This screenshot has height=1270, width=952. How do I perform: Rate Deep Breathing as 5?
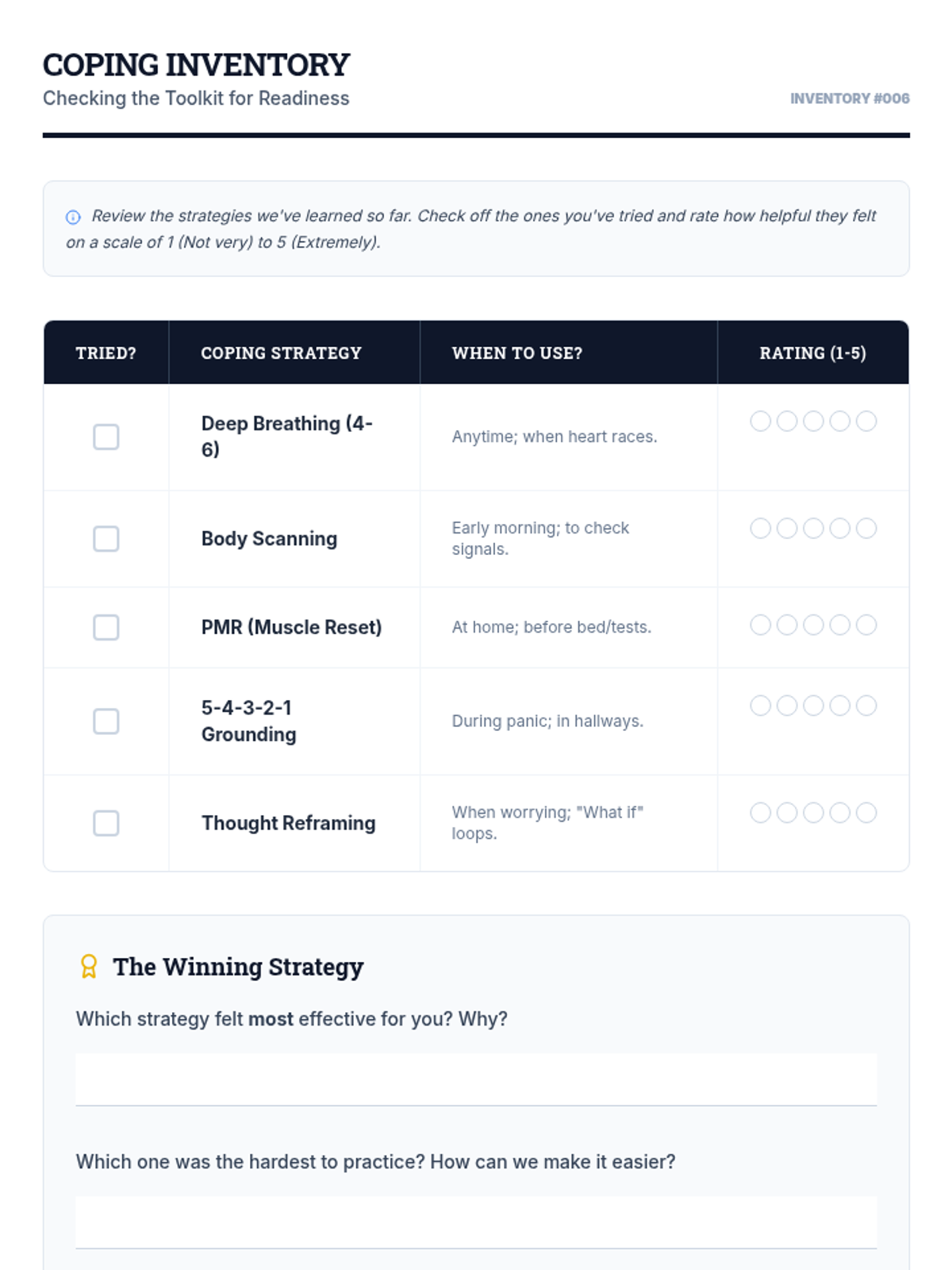coord(866,421)
